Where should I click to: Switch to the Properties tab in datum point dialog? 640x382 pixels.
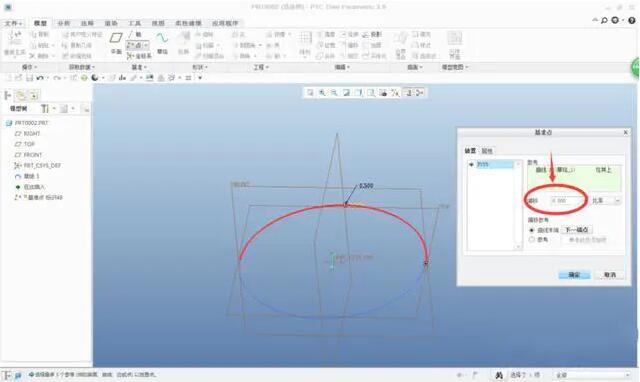pos(487,151)
